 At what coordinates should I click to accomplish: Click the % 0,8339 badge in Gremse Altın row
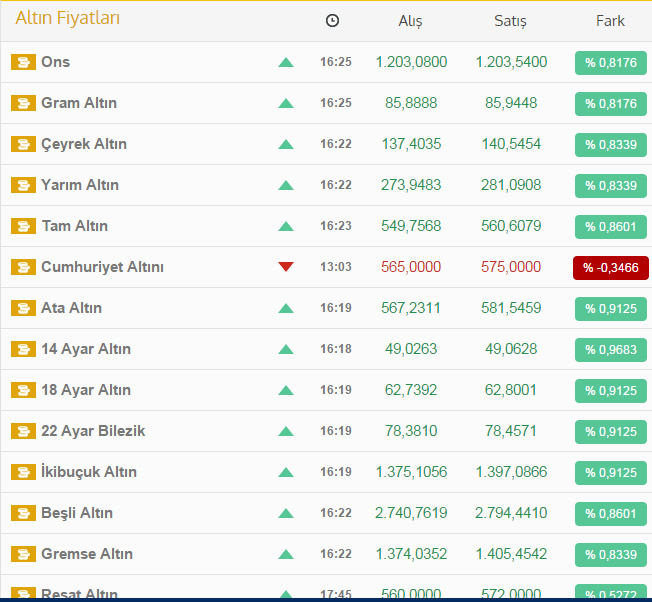pyautogui.click(x=611, y=555)
